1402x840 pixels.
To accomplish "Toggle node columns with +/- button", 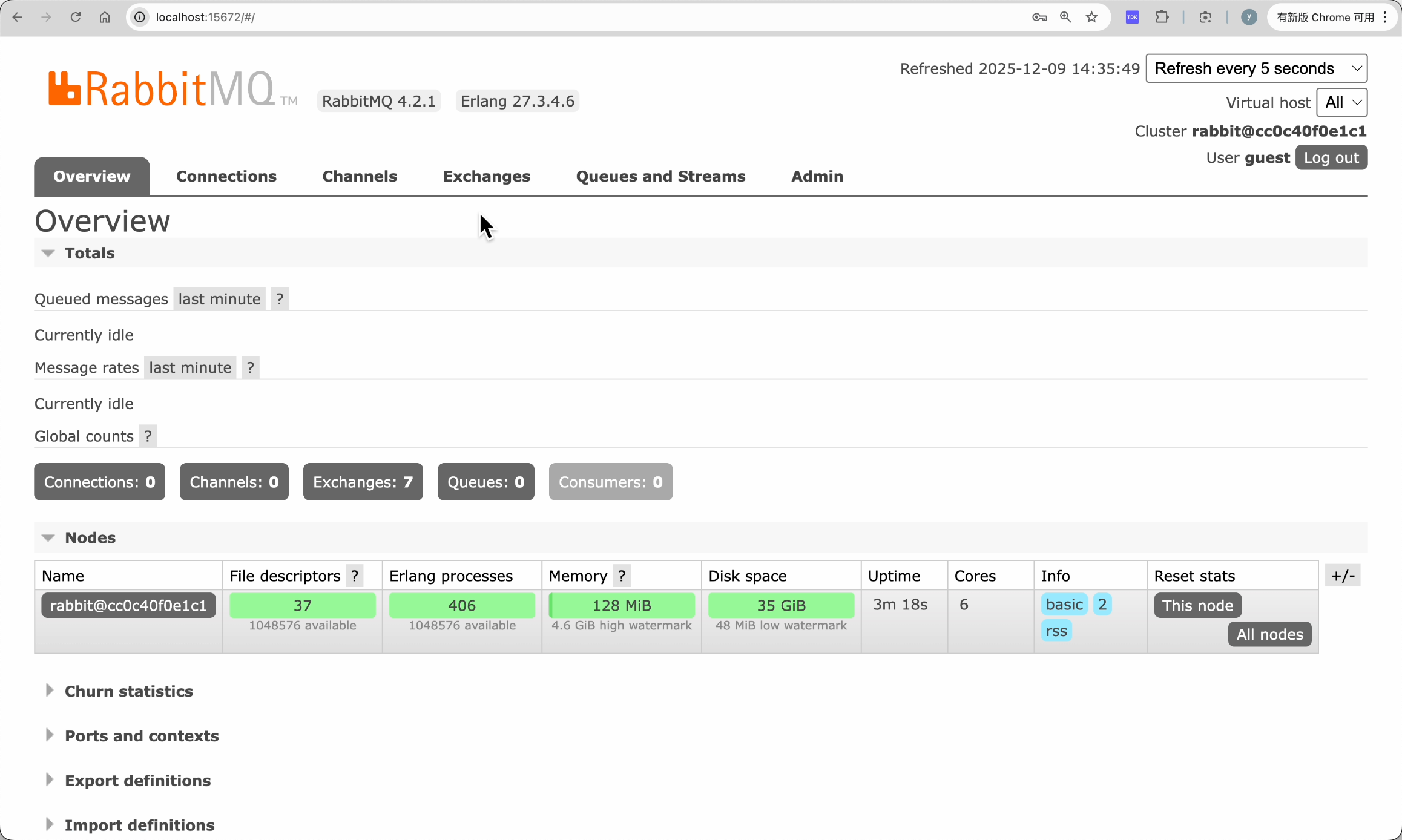I will tap(1342, 576).
